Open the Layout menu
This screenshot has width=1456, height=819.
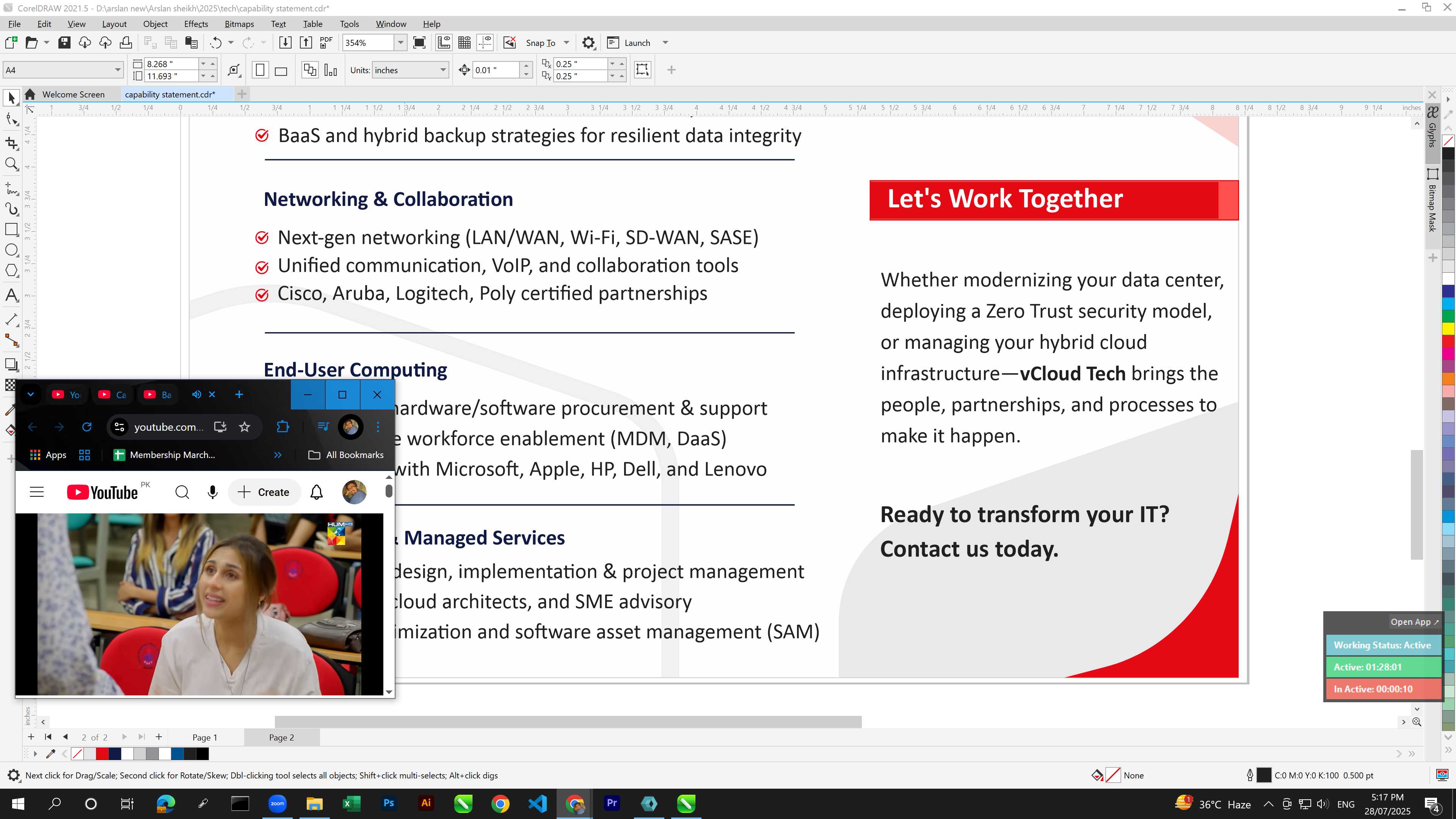point(114,24)
